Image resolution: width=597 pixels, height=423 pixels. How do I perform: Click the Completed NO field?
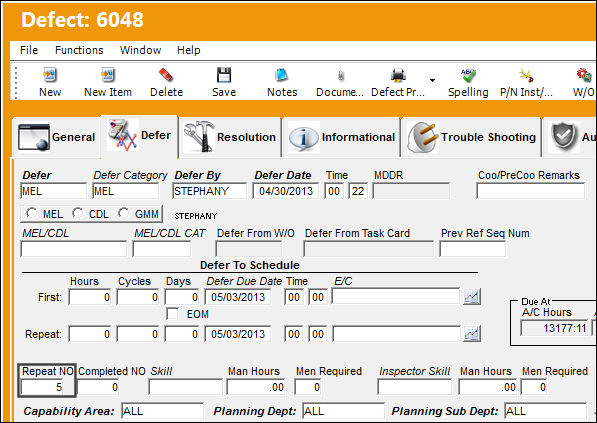(99, 387)
